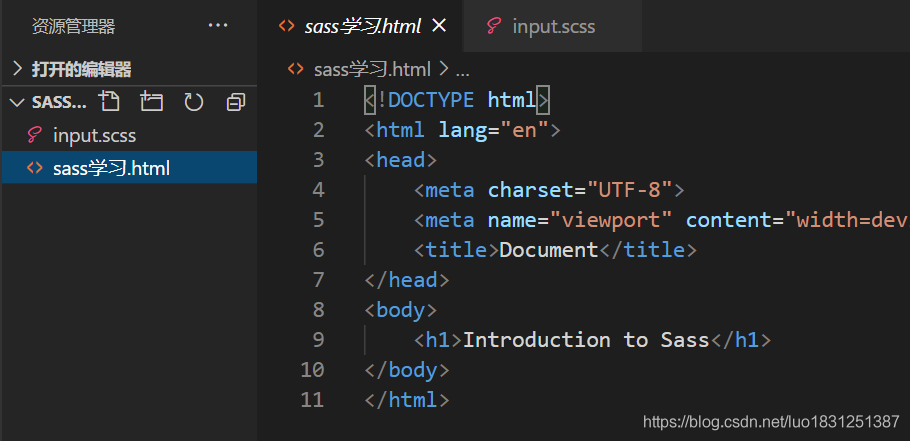Click the opening body tag on line 8
This screenshot has height=441, width=910.
(400, 310)
